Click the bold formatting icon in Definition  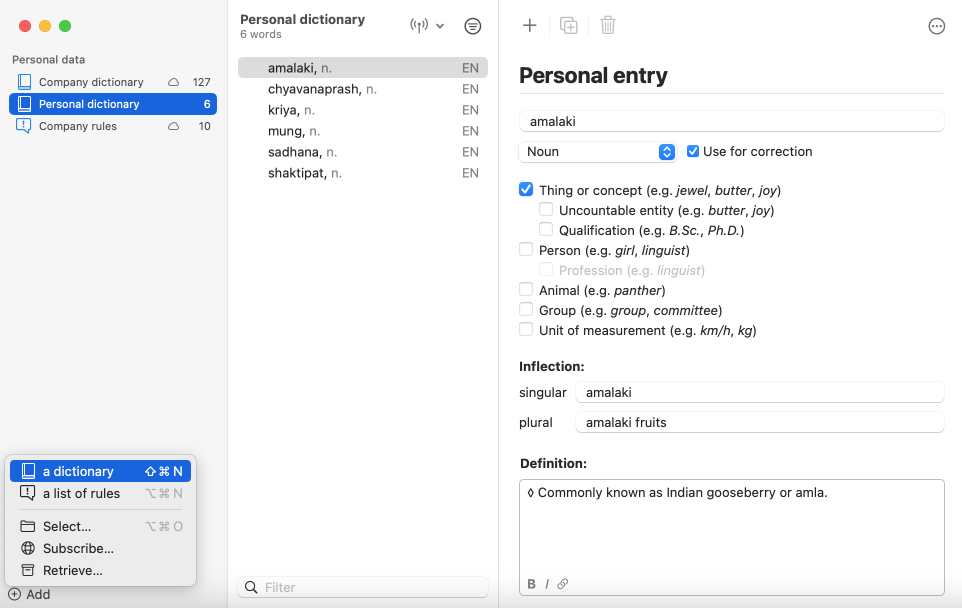(x=531, y=584)
